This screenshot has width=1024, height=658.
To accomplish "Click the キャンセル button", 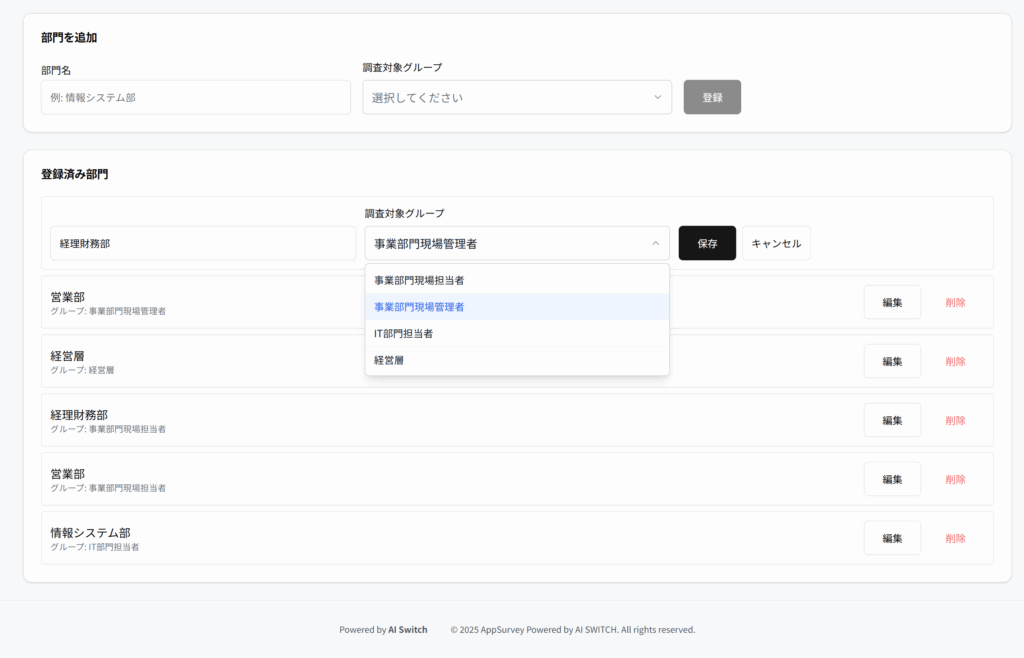I will (x=776, y=243).
